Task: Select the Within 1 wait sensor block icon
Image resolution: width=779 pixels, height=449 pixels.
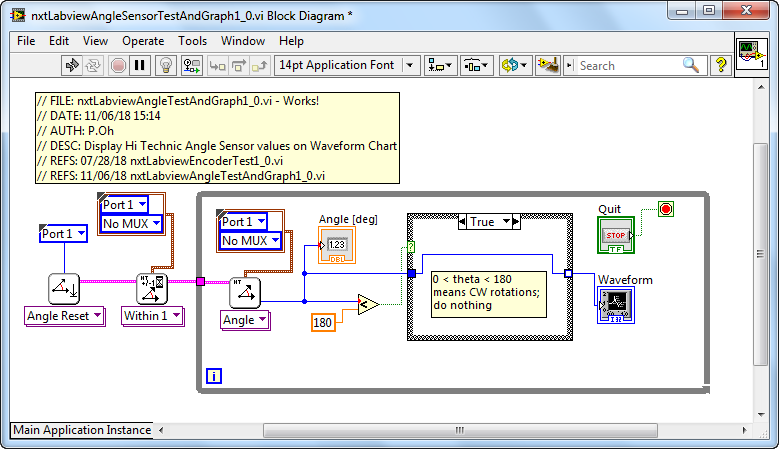Action: pos(152,288)
